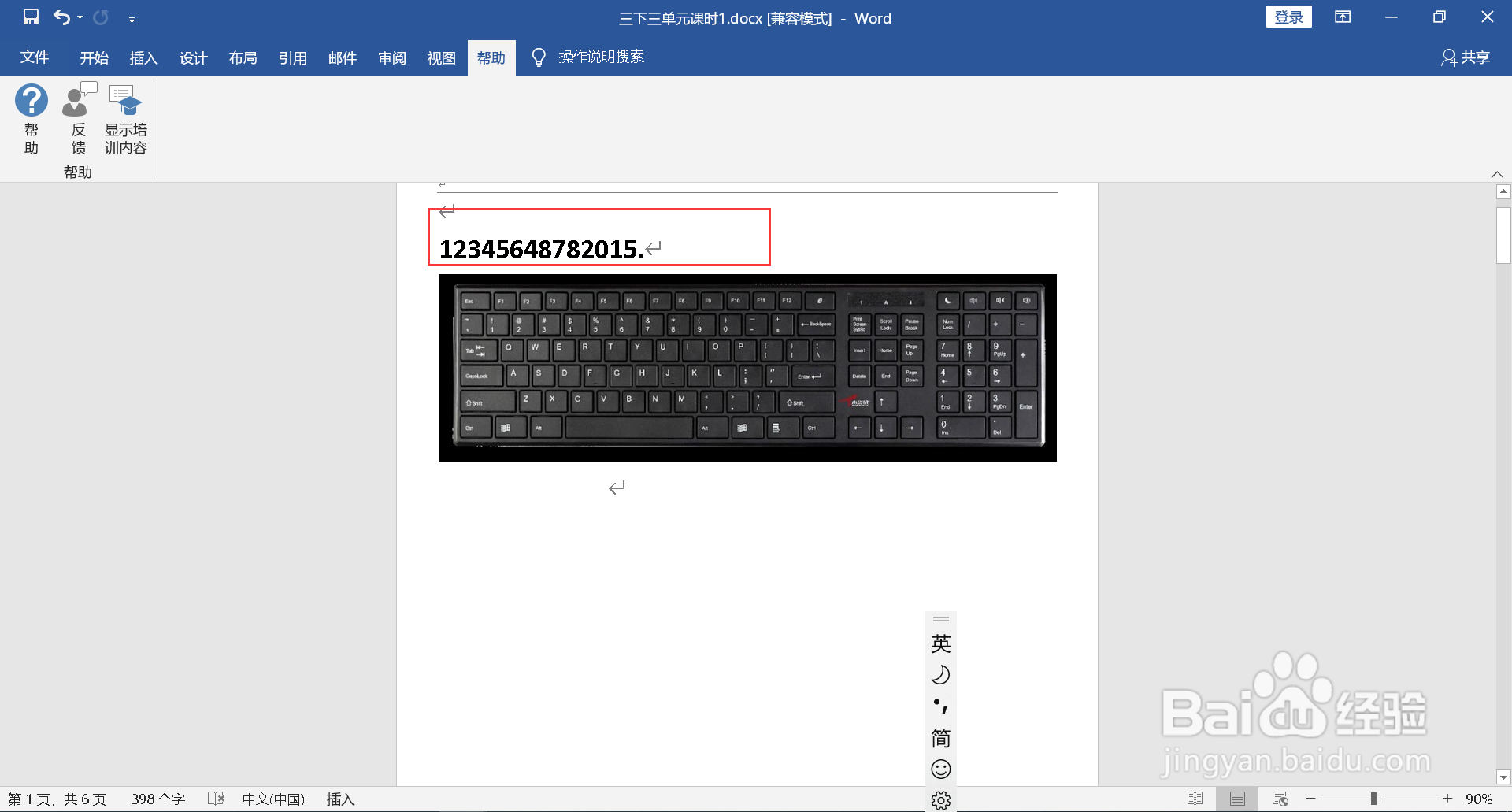Click the lightbulb Tell Me icon
This screenshot has height=812, width=1512.
click(x=539, y=57)
